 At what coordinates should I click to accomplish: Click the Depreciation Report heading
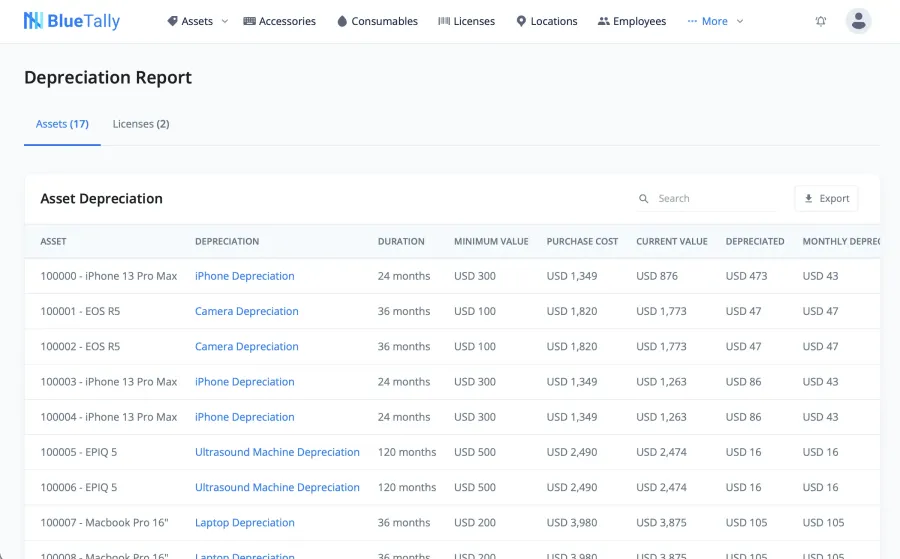pyautogui.click(x=108, y=77)
